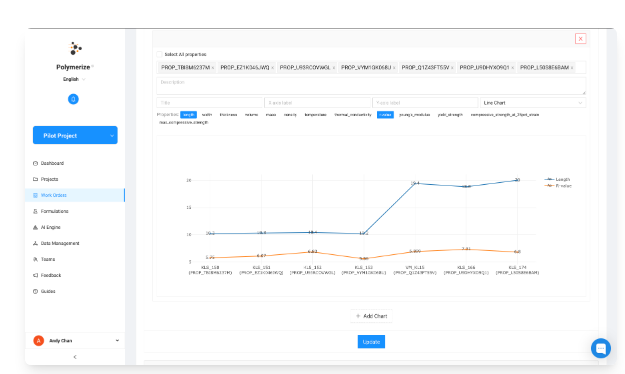This screenshot has height=374, width=625.
Task: Click the Feedback sidebar icon
Action: click(35, 275)
